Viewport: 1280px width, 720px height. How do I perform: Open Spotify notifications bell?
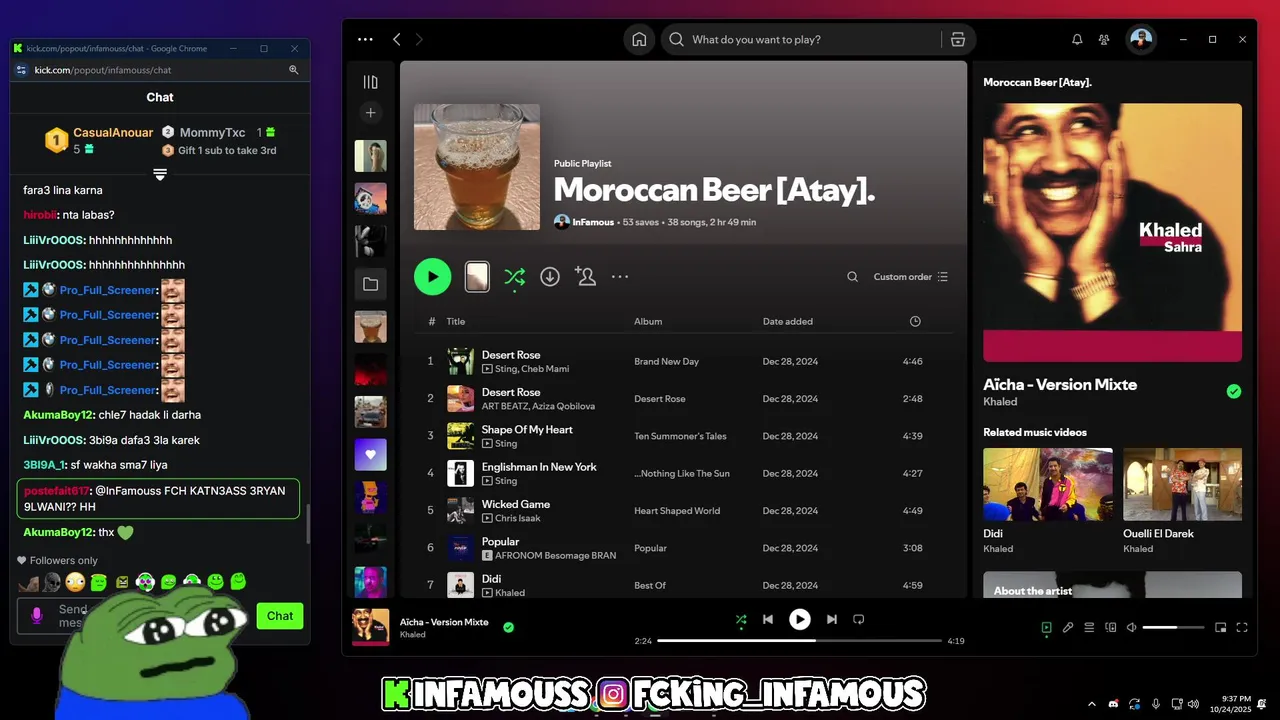(x=1077, y=40)
